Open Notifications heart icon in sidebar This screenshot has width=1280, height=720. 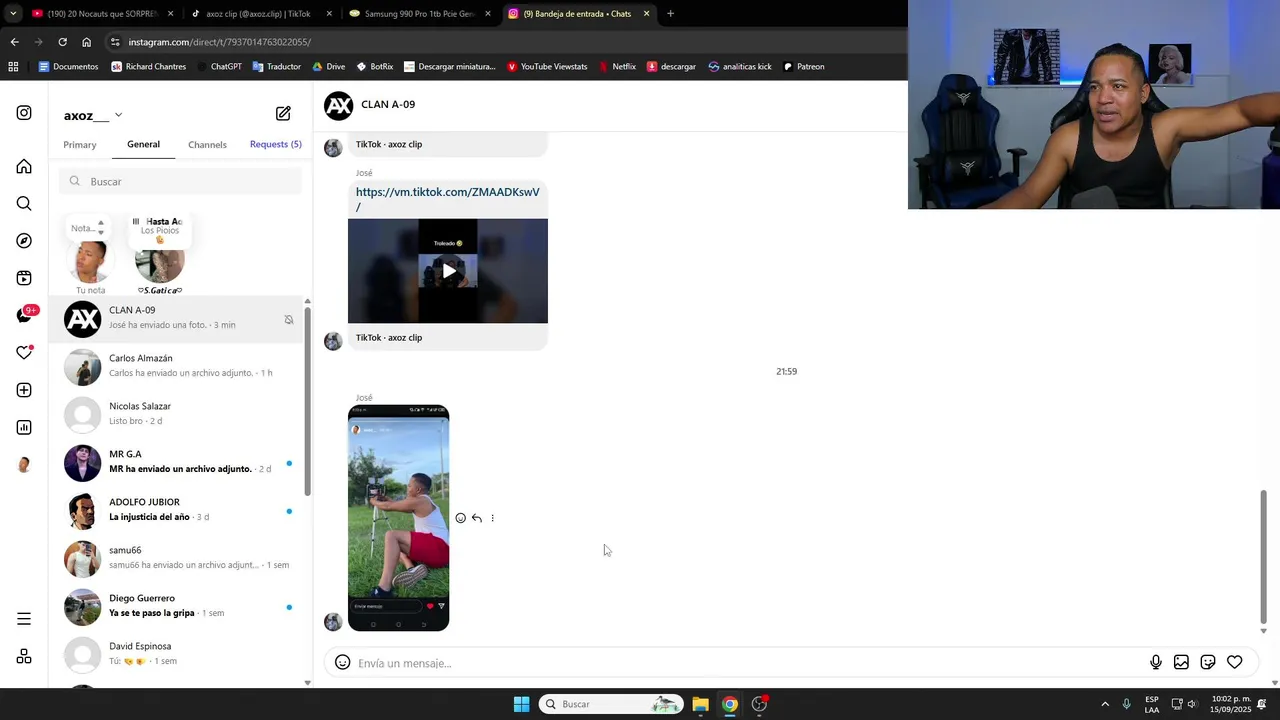pos(24,353)
